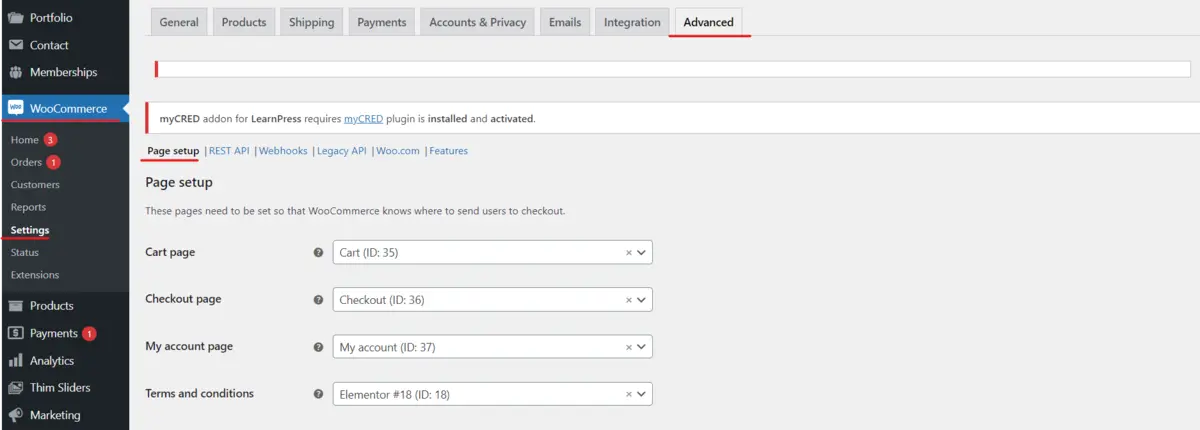Click the Terms and conditions field label
The height and width of the screenshot is (430, 1200).
coord(200,393)
